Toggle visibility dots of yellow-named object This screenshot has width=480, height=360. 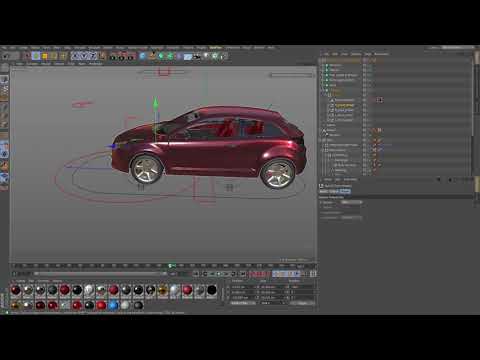365,105
